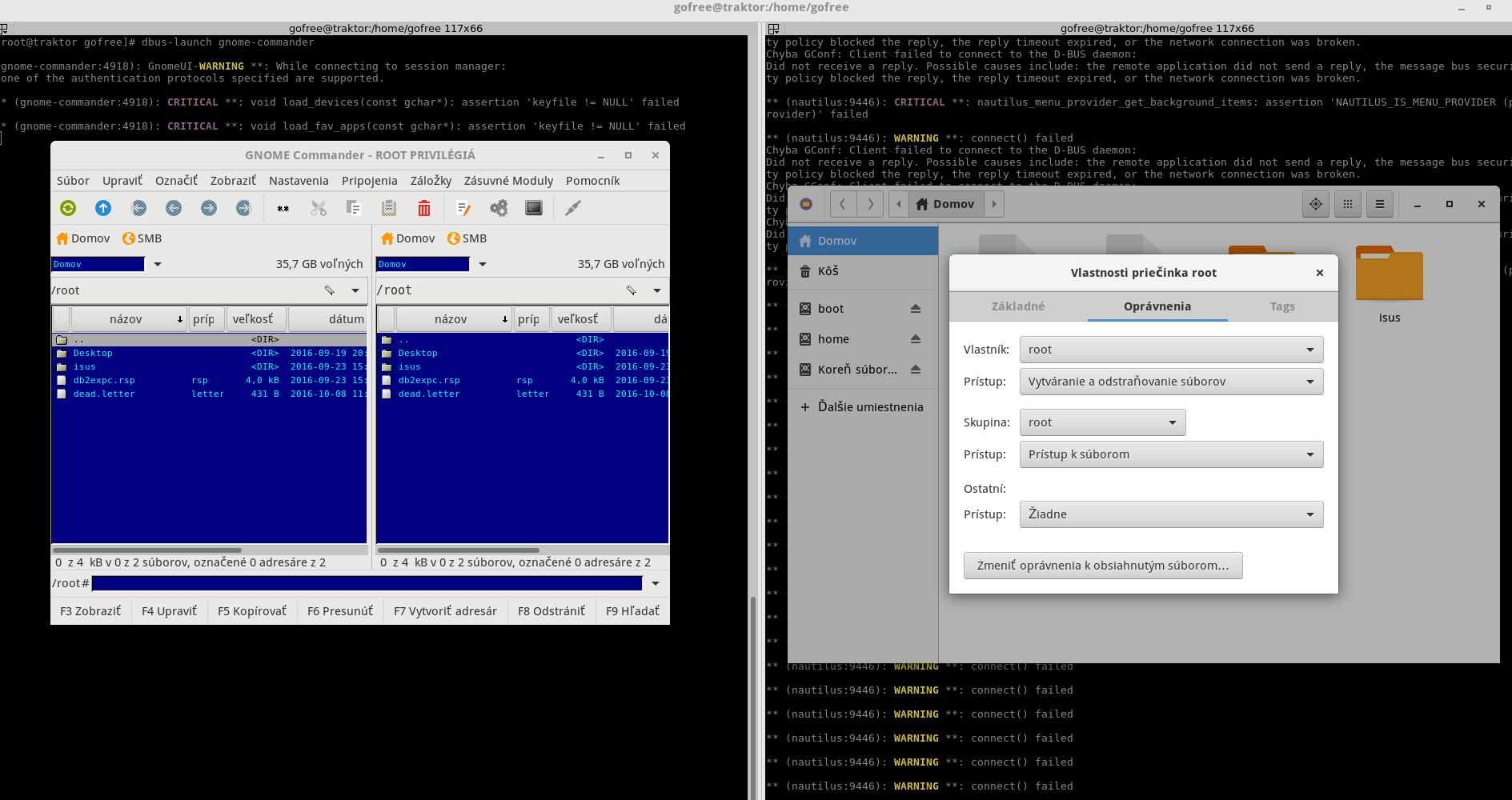Click SMB button in left pane
1512x800 pixels.
click(x=142, y=238)
